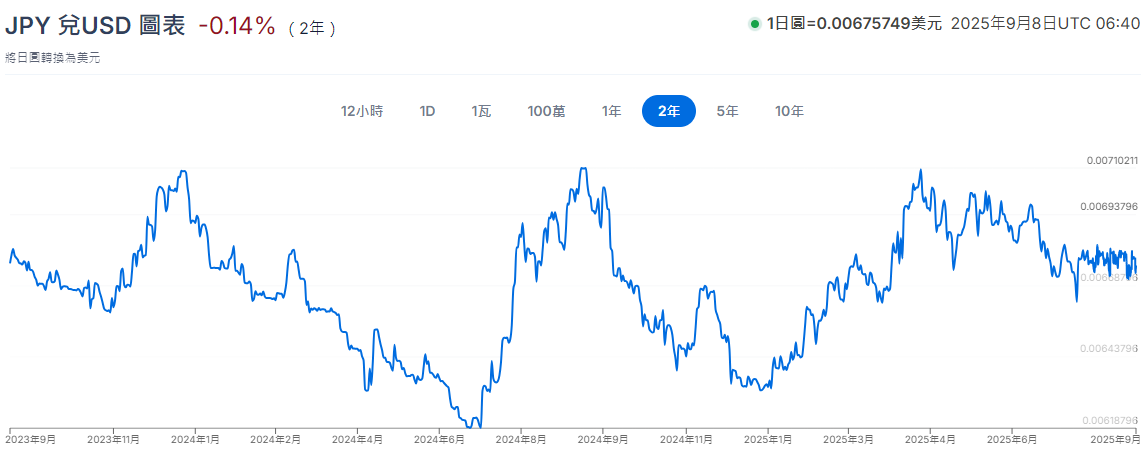Click the 2024年11月 x-axis label
Viewport: 1144px width, 452px height.
685,440
